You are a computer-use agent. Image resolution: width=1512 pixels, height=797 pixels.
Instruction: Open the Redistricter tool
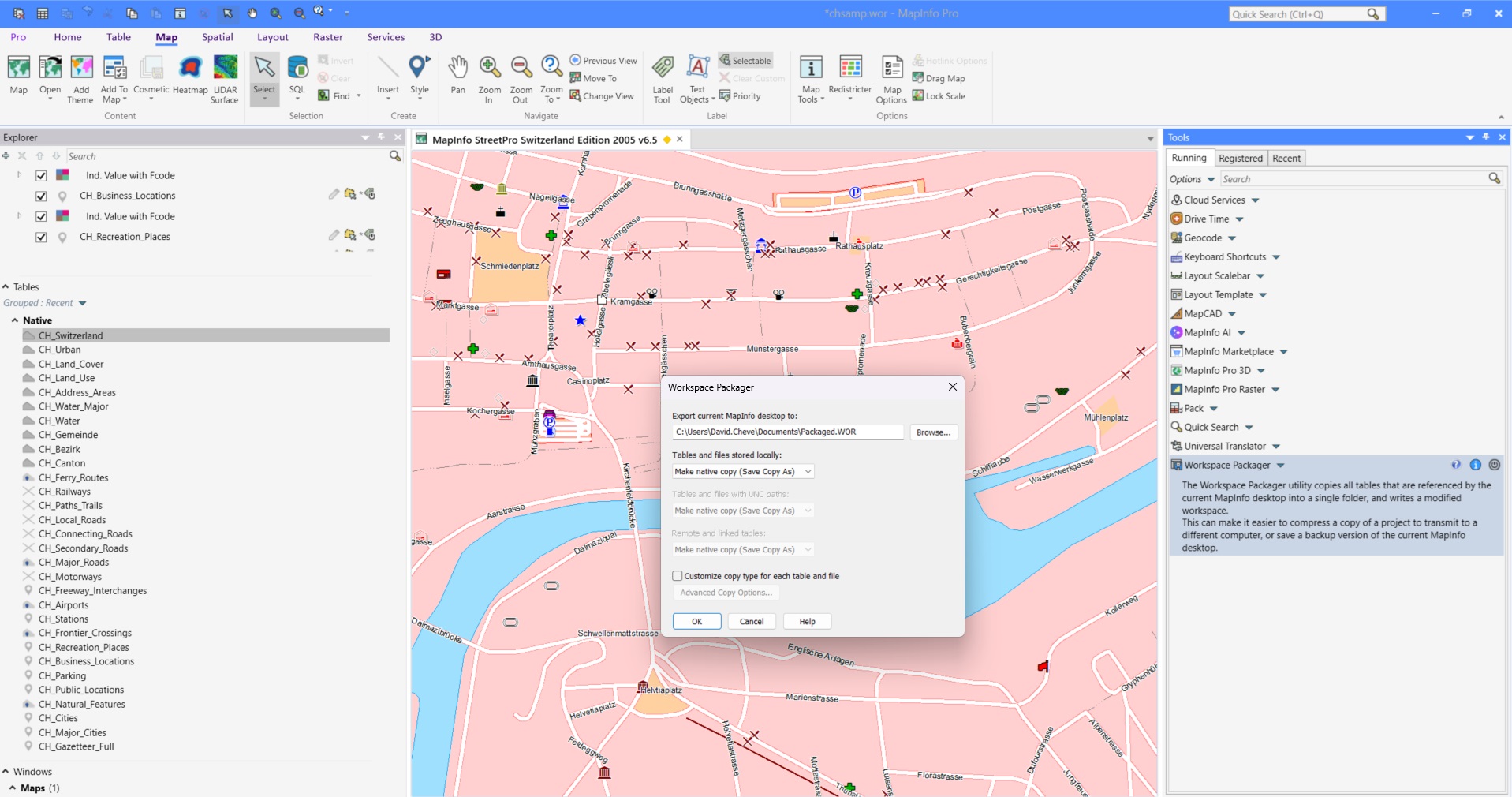click(850, 75)
